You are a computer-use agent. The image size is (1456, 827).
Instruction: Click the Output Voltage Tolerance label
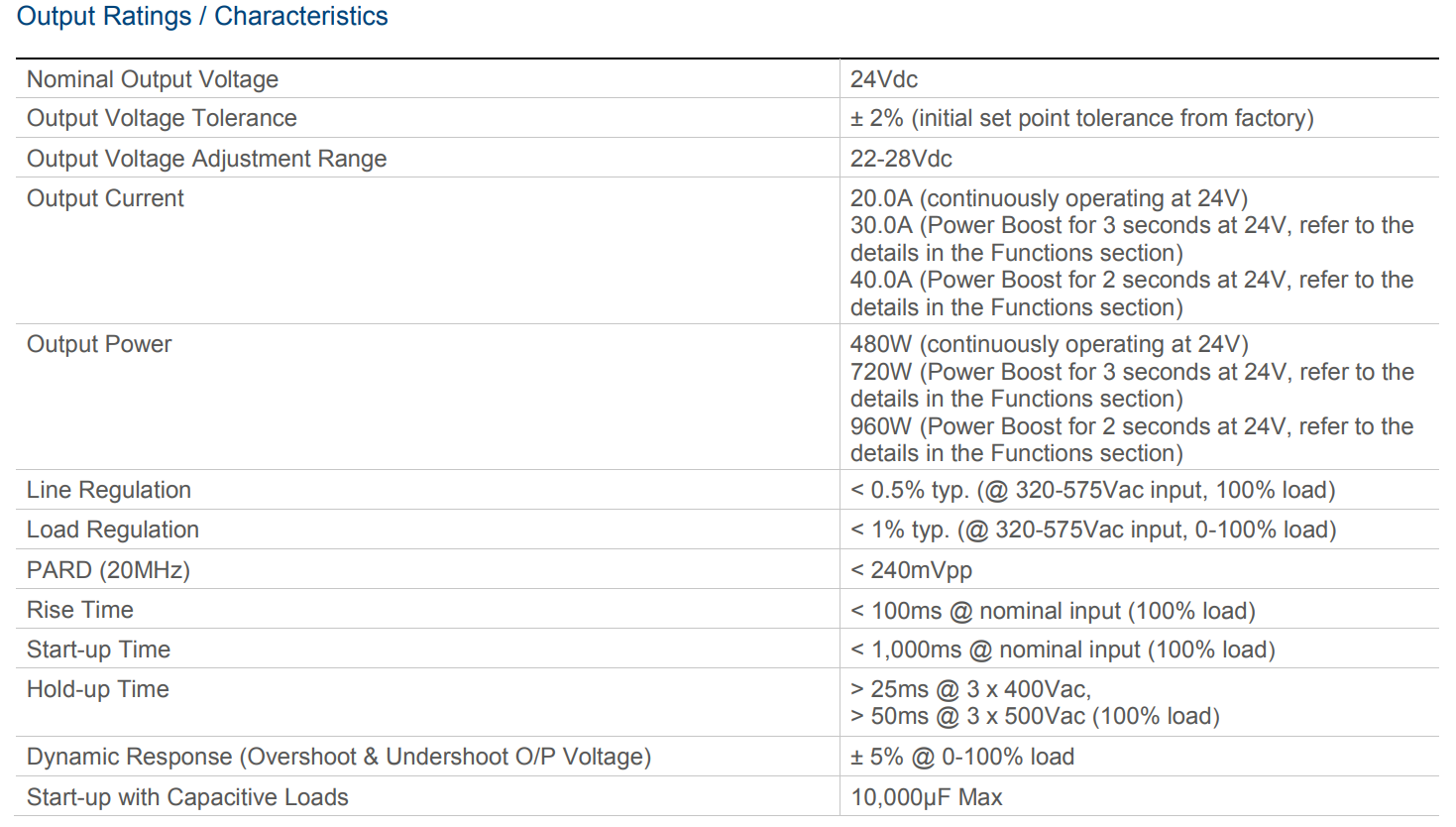click(162, 118)
